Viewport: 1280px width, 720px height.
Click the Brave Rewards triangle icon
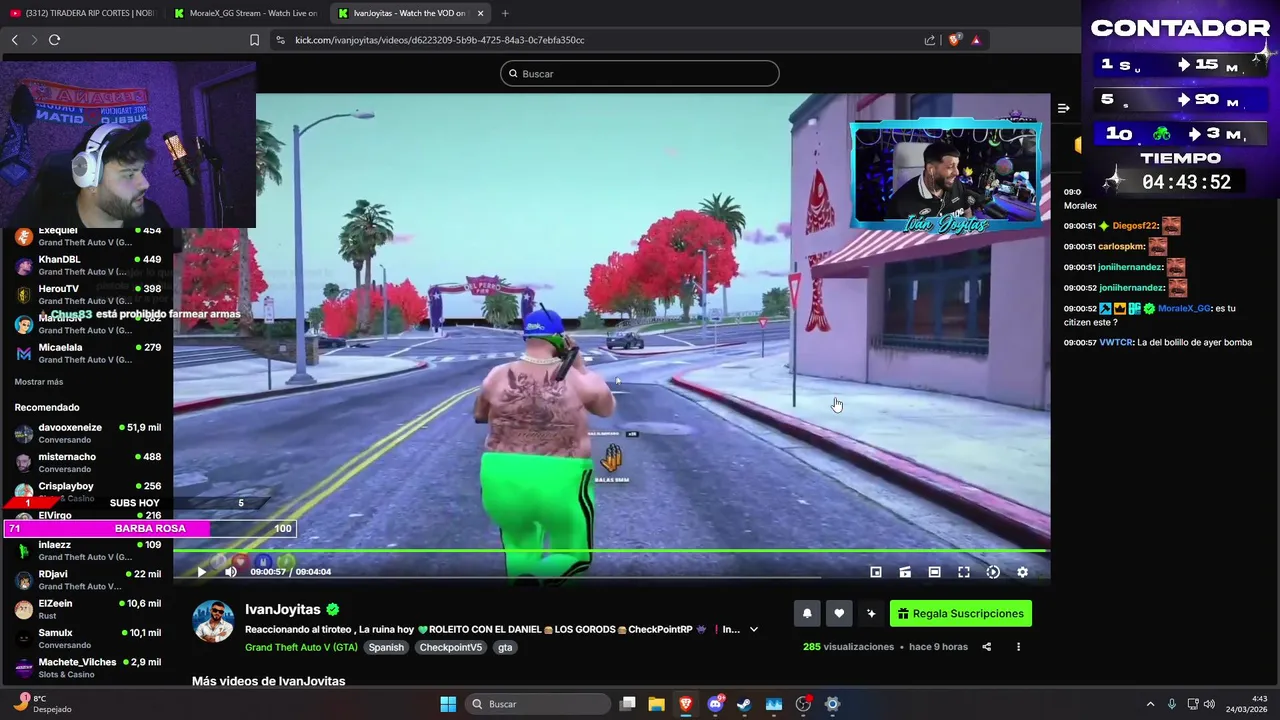[976, 40]
